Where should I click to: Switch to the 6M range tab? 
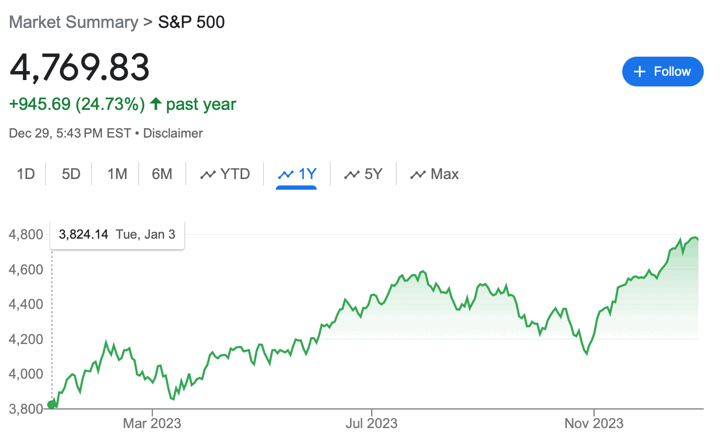pyautogui.click(x=162, y=174)
